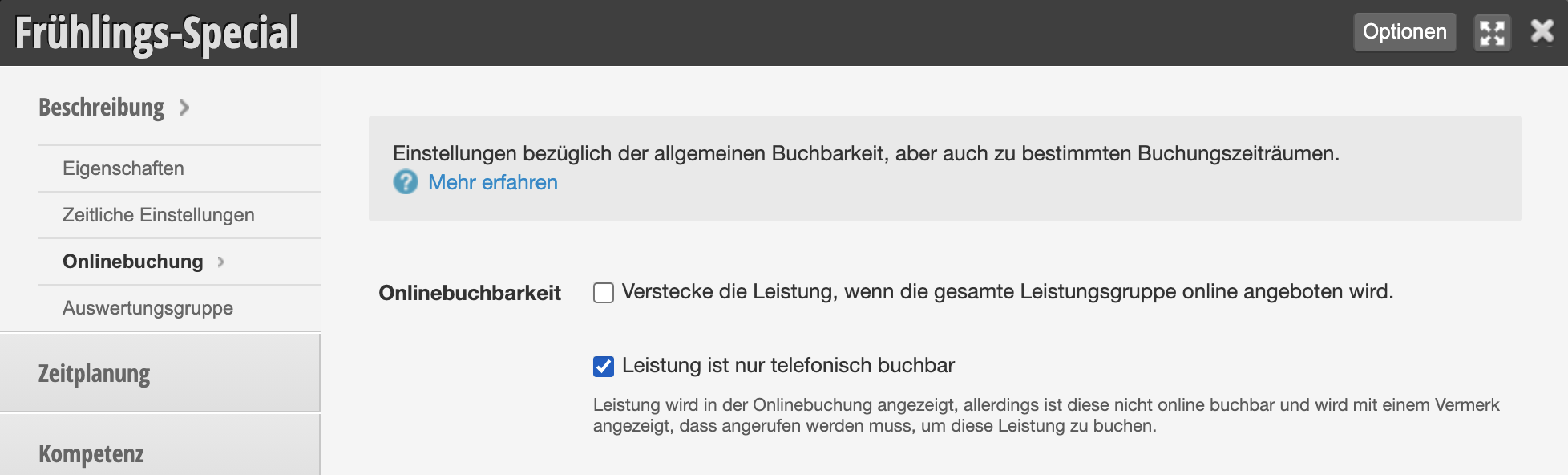This screenshot has height=475, width=1568.
Task: Click the Beschreibung section header
Action: (101, 107)
